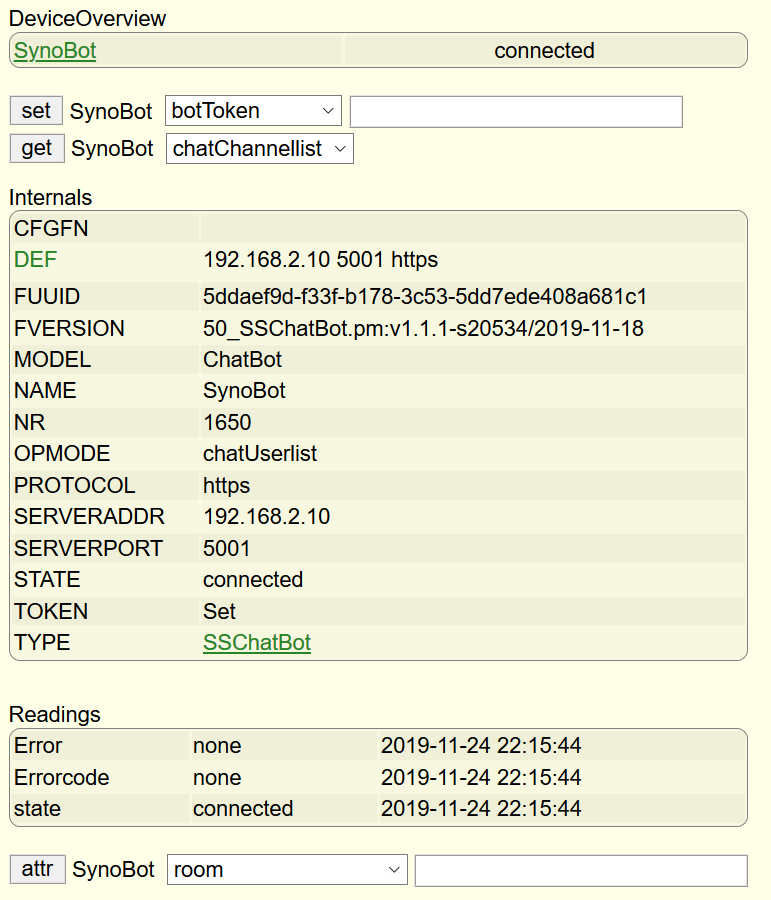This screenshot has height=900, width=771.
Task: Click the Error reading value none
Action: [x=217, y=746]
